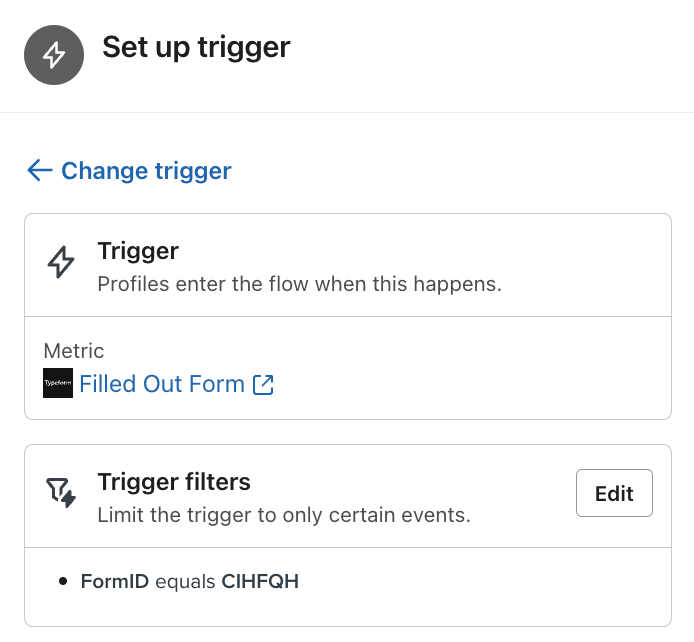The height and width of the screenshot is (642, 694).
Task: Click the Trigger card heading
Action: tap(138, 251)
